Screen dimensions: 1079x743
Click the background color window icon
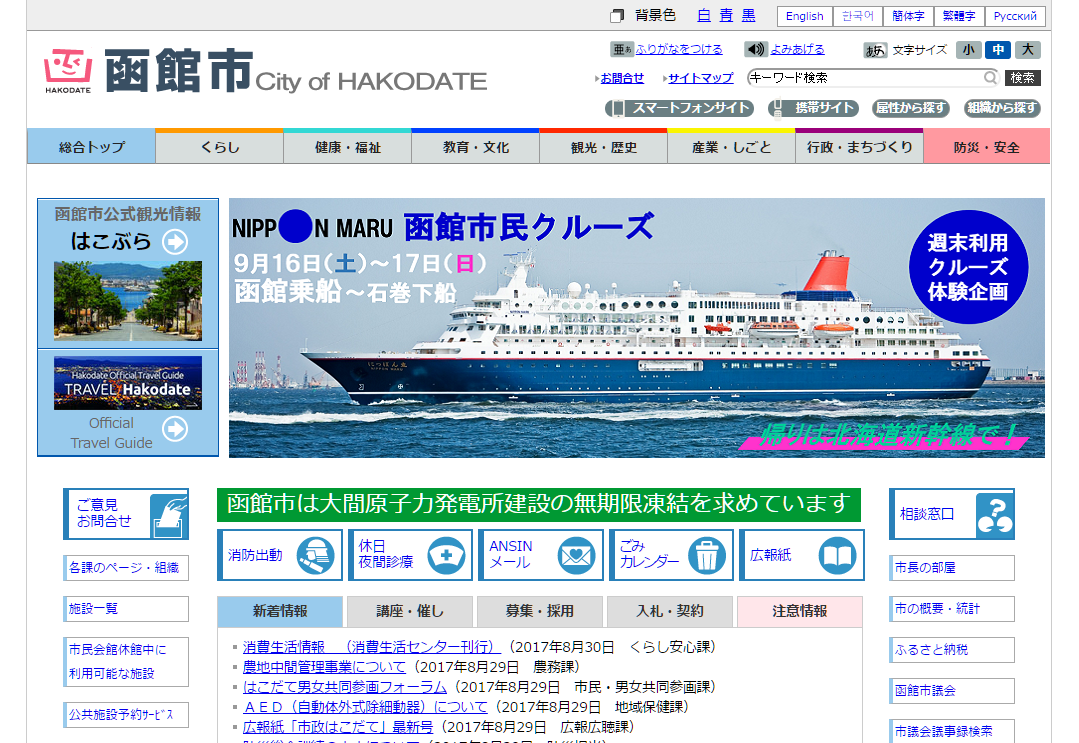click(617, 15)
